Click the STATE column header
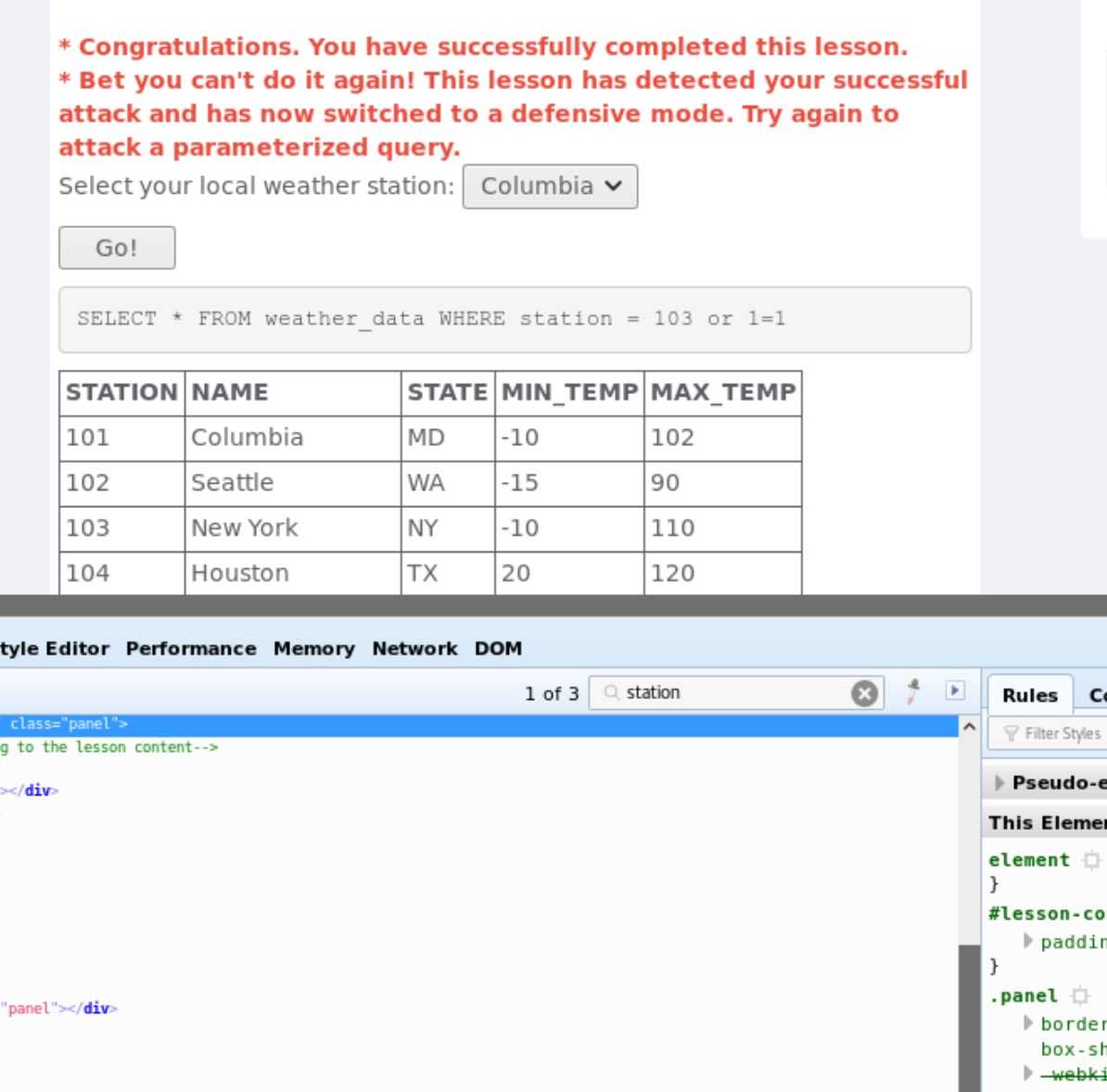Screen dimensions: 1107x1092 tap(448, 392)
